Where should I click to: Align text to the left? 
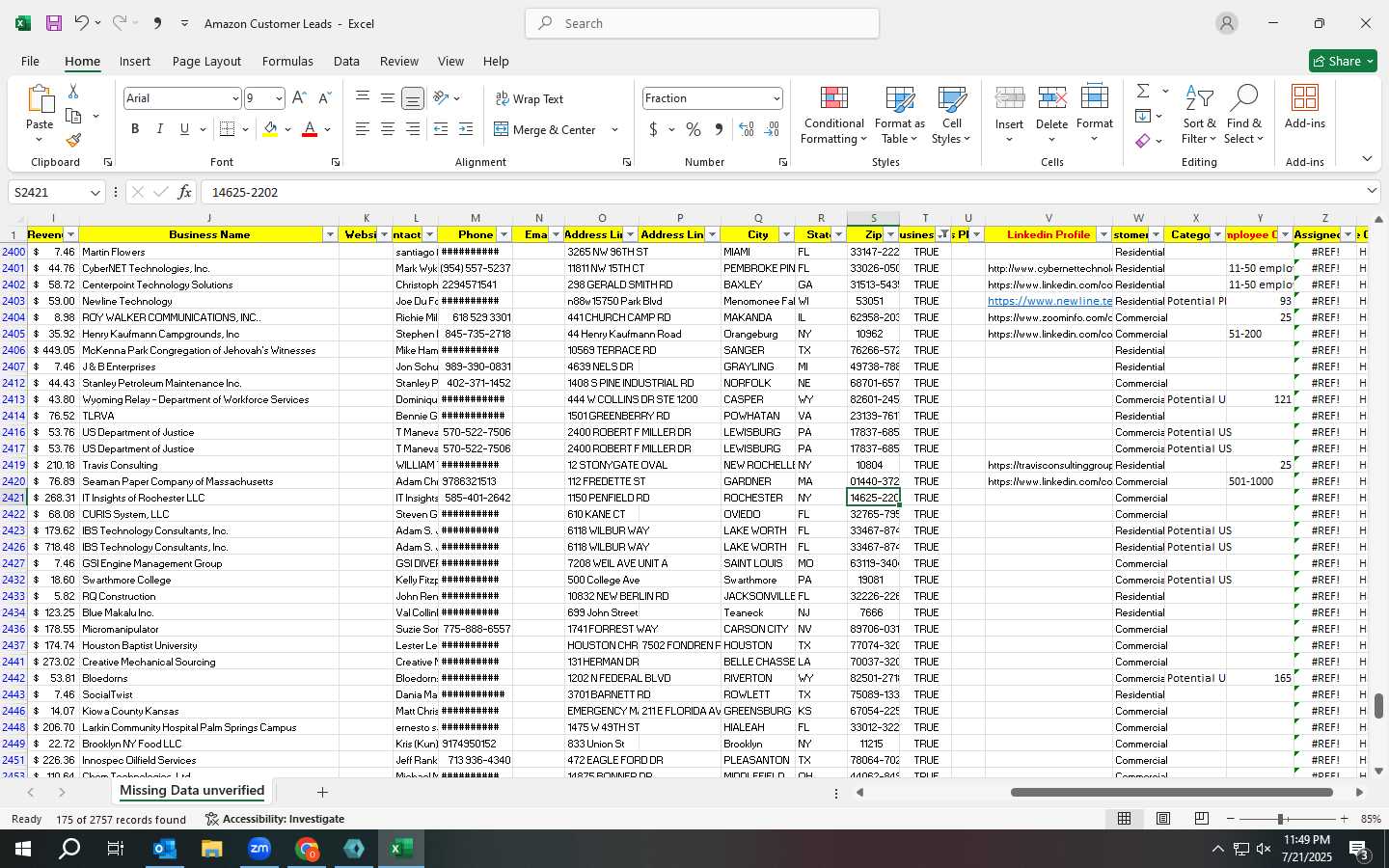363,129
